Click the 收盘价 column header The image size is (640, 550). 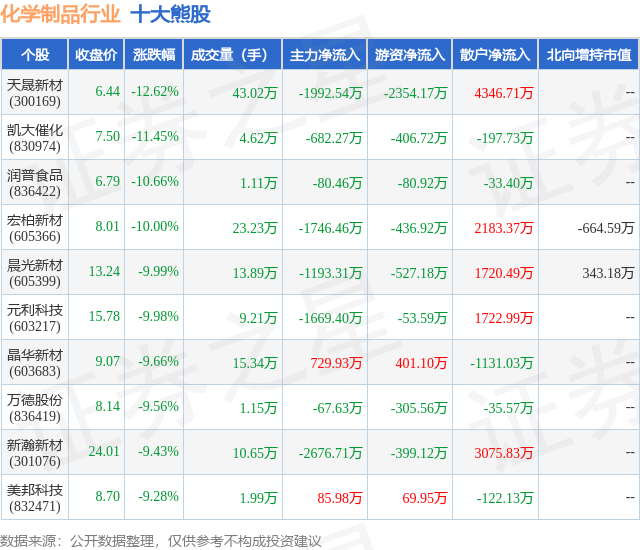(96, 55)
